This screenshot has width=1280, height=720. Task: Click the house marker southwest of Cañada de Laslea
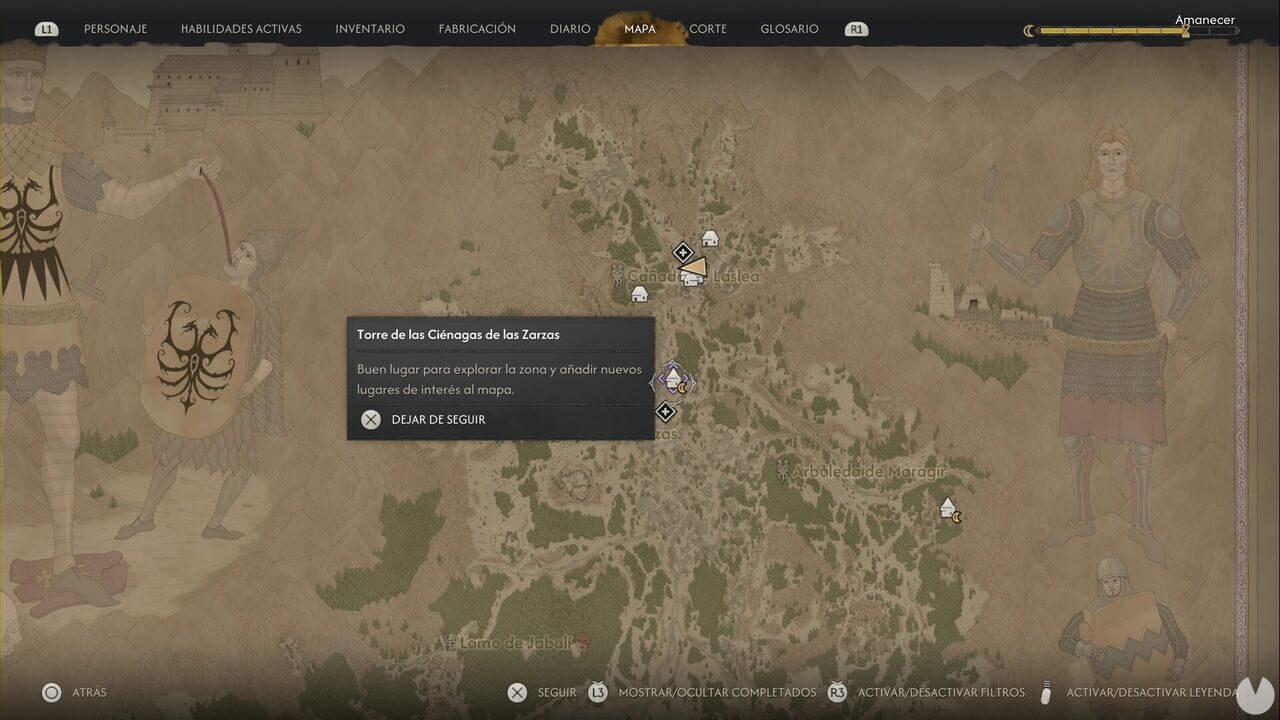(x=639, y=294)
